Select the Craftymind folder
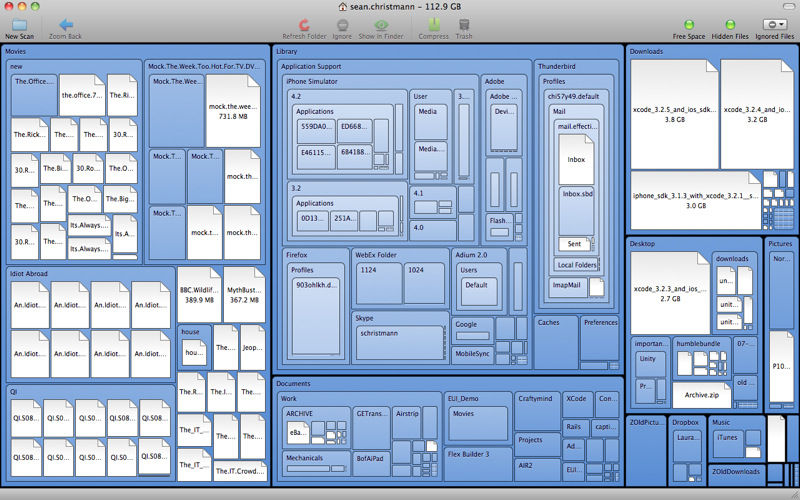The width and height of the screenshot is (800, 500). pyautogui.click(x=537, y=411)
